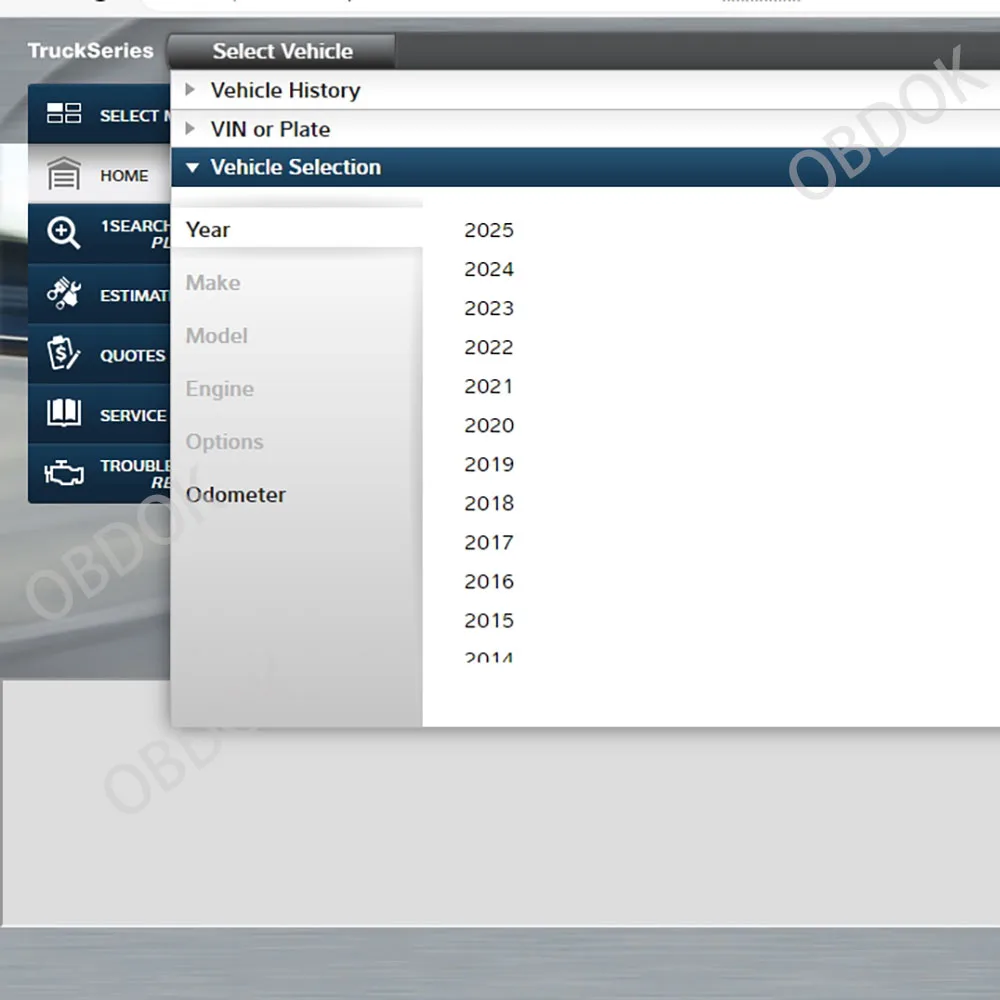Click the Trouble codes engine icon

point(64,473)
